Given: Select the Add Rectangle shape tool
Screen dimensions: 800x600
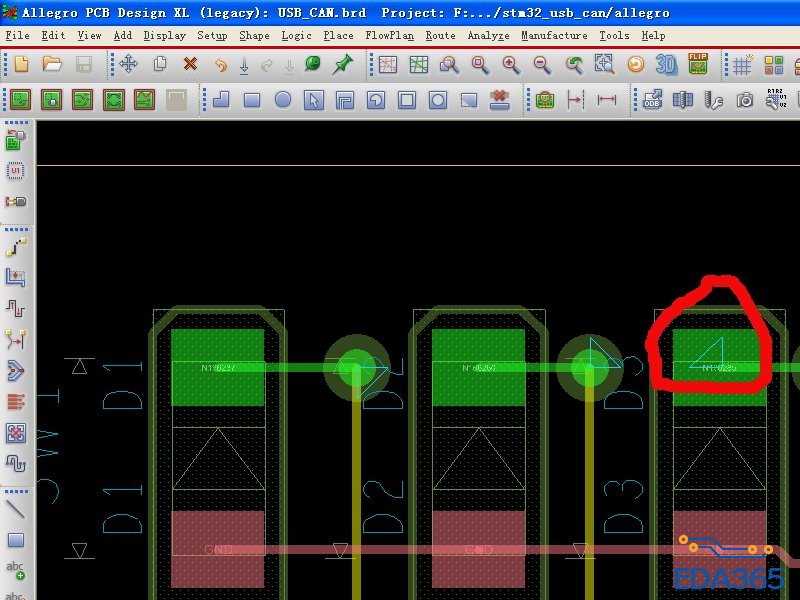Looking at the screenshot, I should click(252, 100).
